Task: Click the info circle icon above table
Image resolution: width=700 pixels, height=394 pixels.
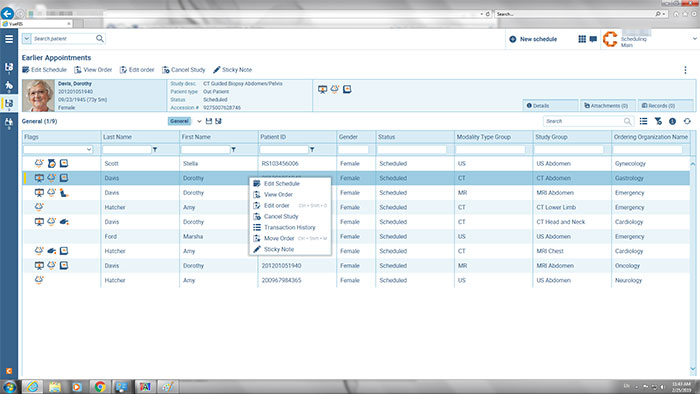Action: (672, 121)
